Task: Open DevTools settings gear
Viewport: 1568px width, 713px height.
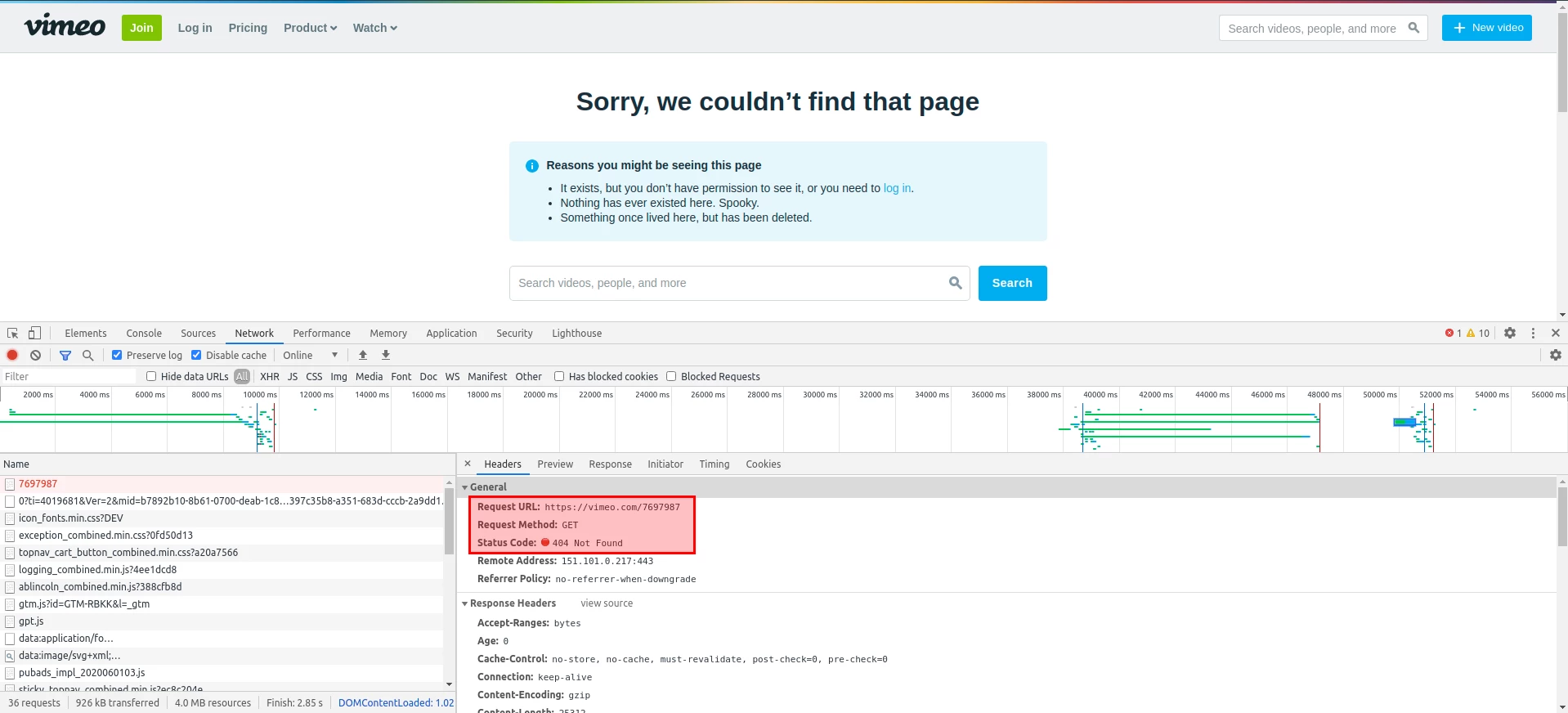Action: pyautogui.click(x=1510, y=333)
